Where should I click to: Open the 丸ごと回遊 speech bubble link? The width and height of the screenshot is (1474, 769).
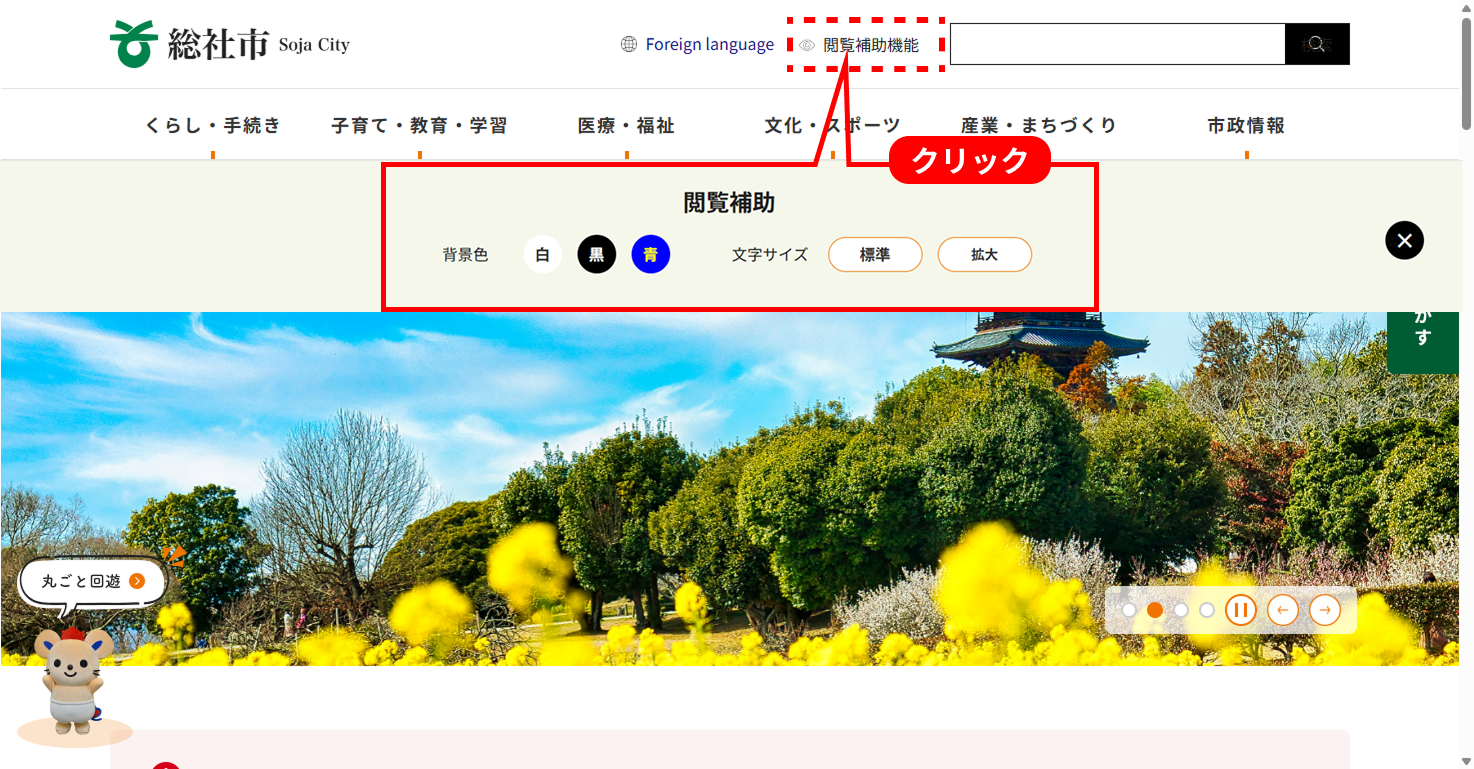click(93, 581)
